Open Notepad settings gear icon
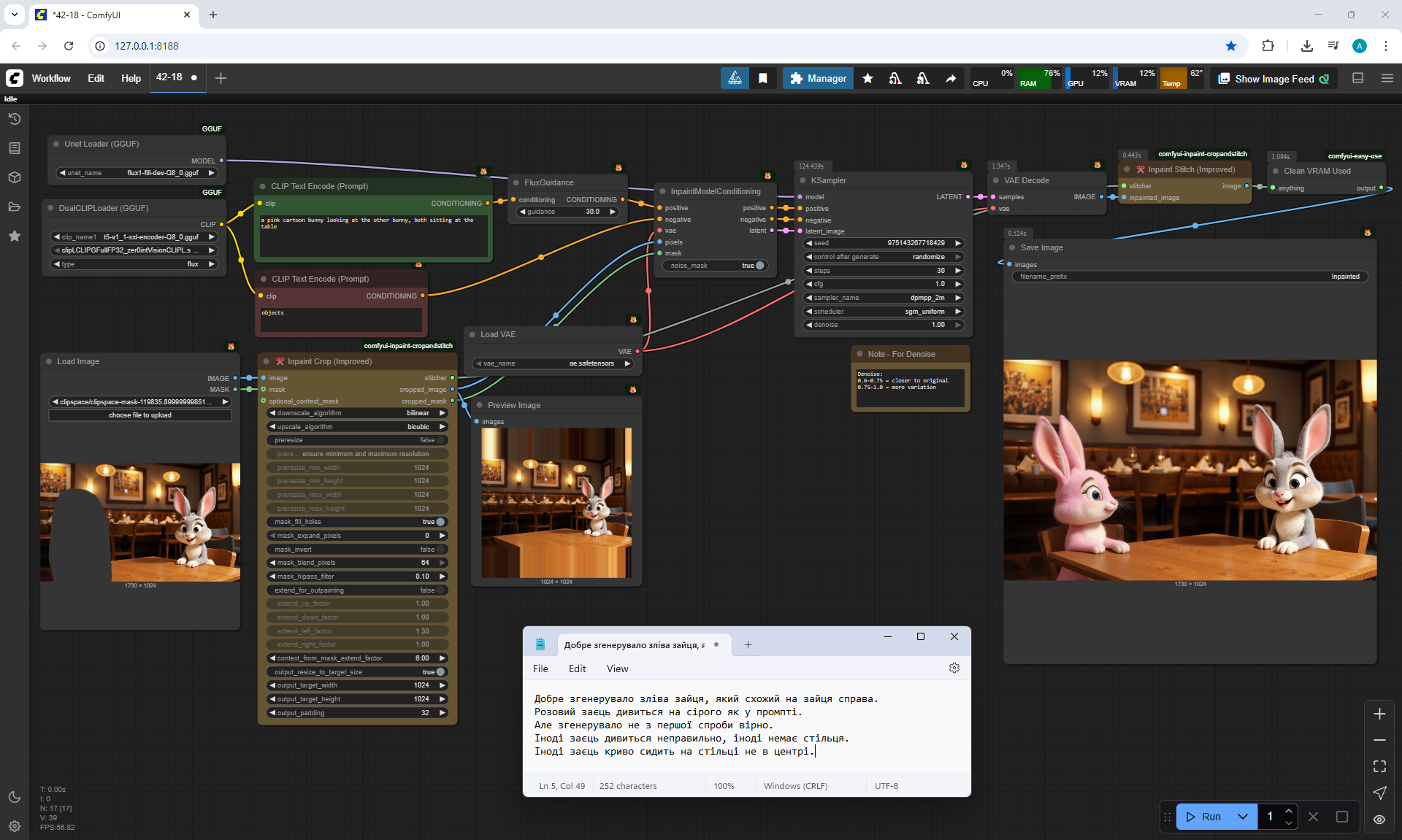The image size is (1402, 840). 954,668
